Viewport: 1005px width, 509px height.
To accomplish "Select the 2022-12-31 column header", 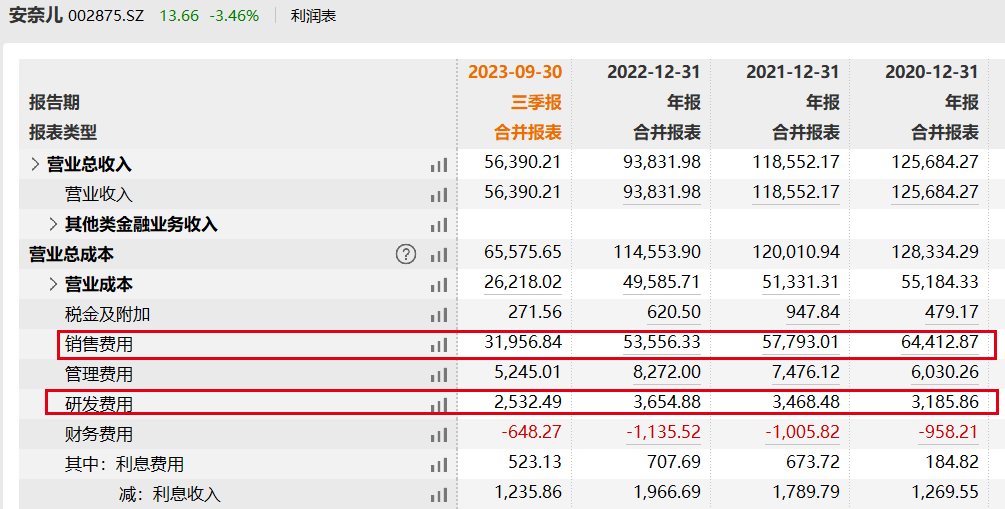I will pos(653,72).
